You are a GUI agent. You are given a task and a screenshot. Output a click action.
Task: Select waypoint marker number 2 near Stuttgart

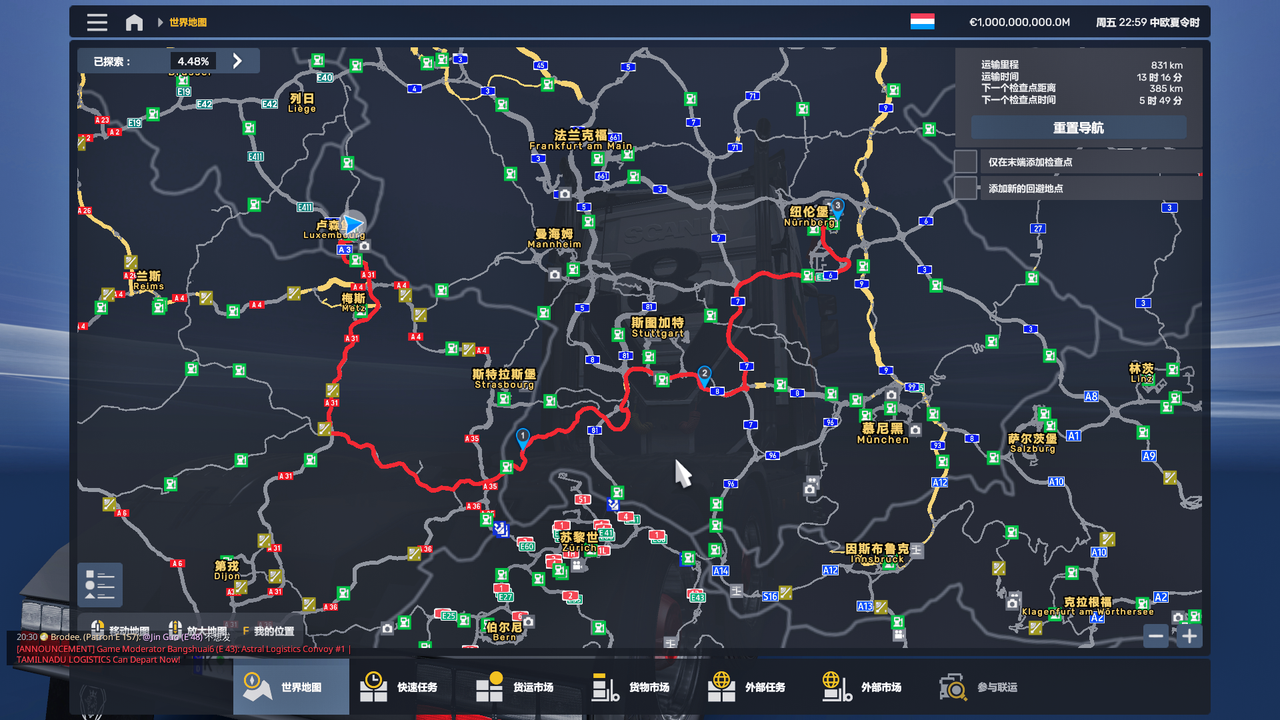coord(704,375)
